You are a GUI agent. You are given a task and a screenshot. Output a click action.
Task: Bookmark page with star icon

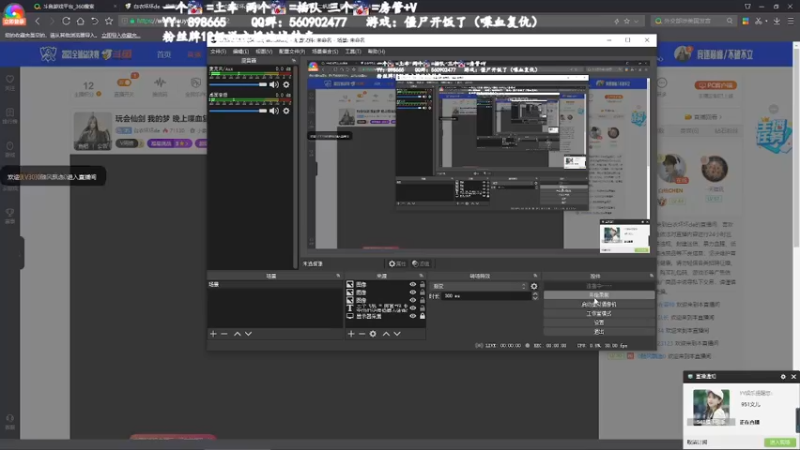click(x=109, y=21)
